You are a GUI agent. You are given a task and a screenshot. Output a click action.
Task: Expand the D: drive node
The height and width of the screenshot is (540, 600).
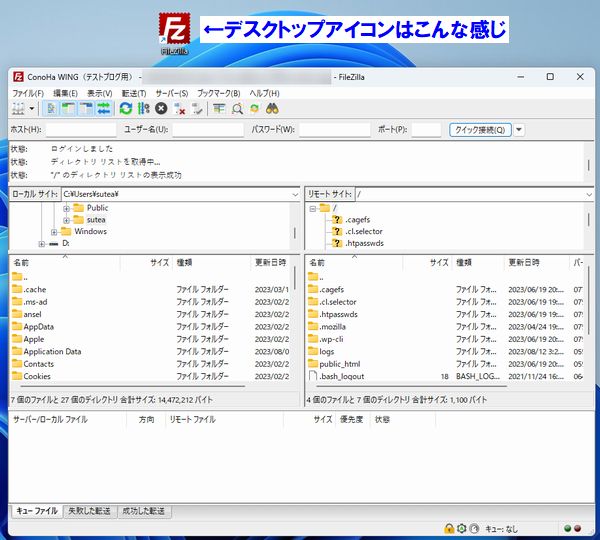tap(41, 244)
